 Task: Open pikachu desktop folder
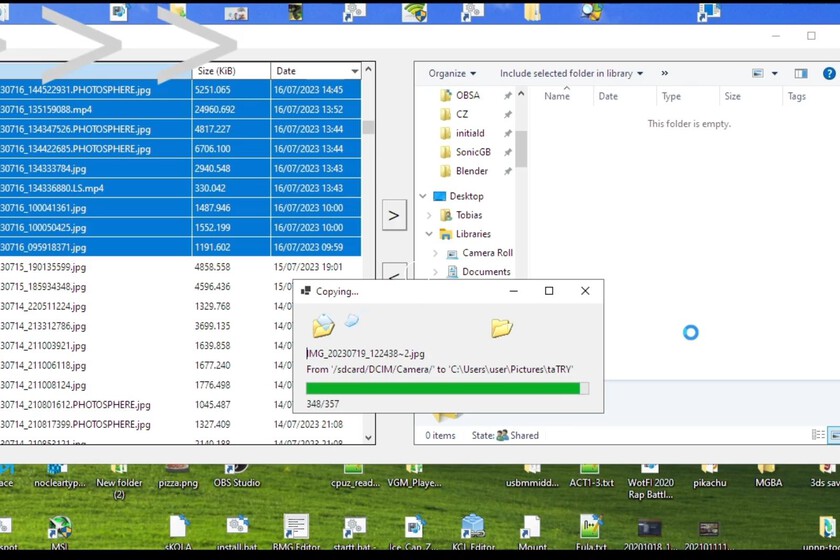point(709,476)
